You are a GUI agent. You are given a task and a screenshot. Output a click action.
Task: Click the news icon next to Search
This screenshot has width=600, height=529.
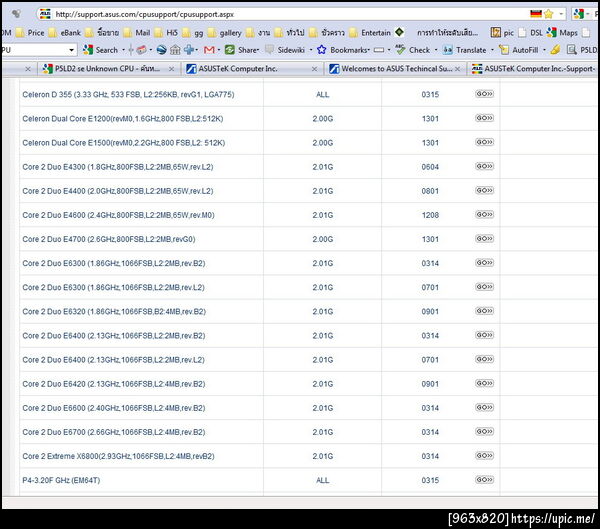coord(141,50)
